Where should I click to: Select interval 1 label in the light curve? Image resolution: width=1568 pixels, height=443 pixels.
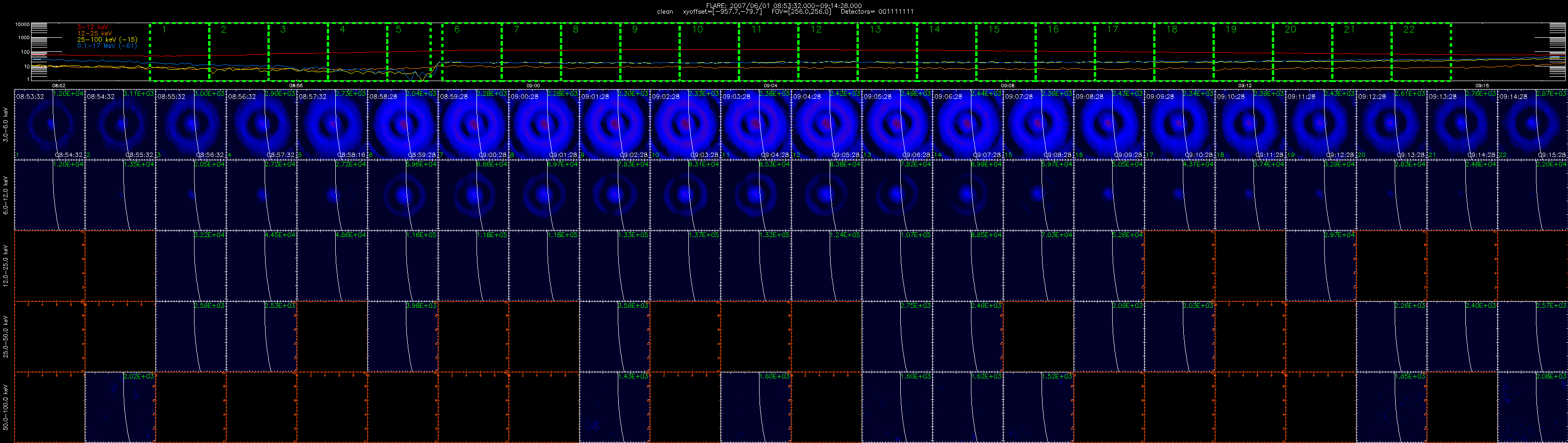pyautogui.click(x=164, y=29)
